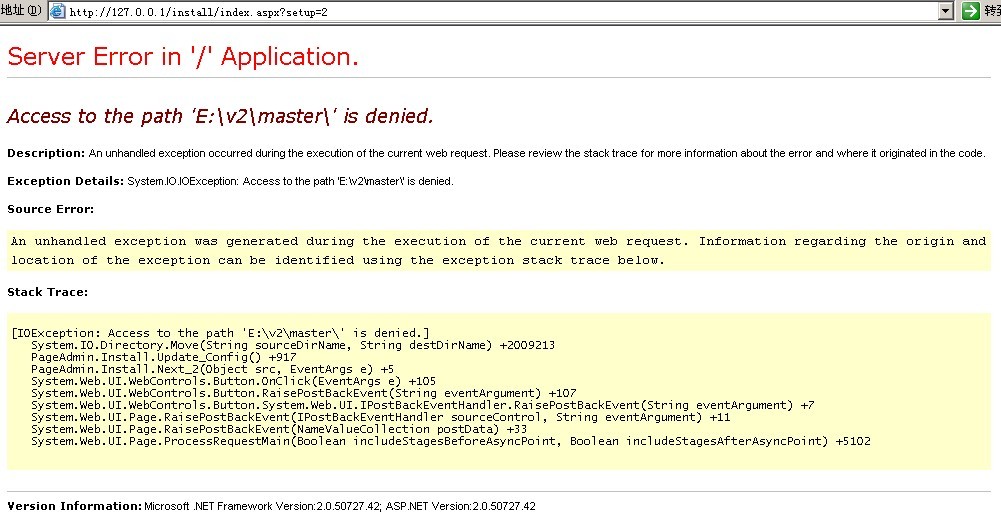
Task: Click the PageAdmin.Install.Update_Config() stack line
Action: 163,357
